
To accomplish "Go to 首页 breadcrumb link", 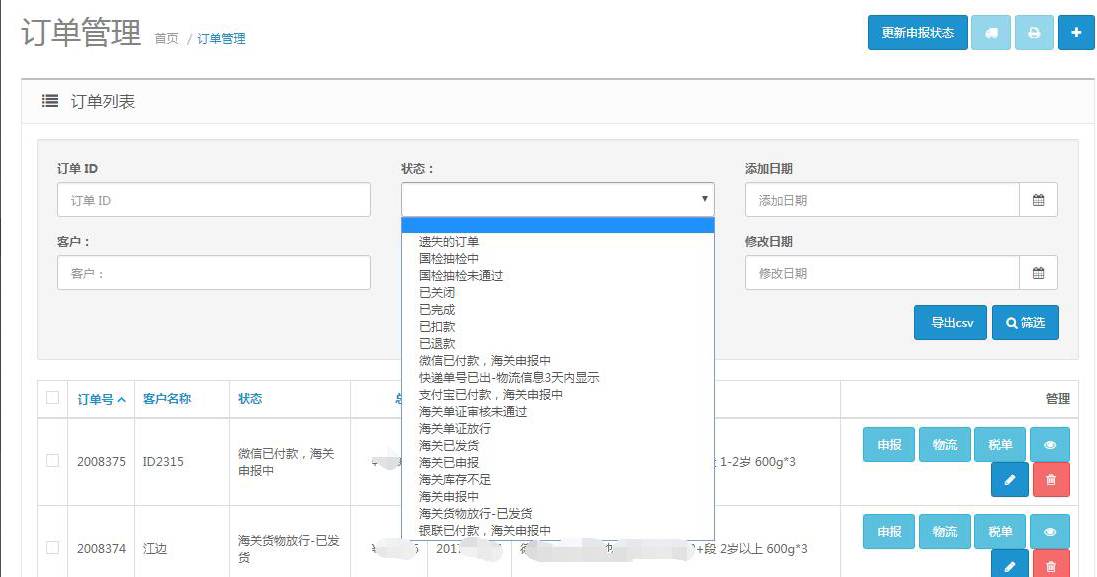I will pos(167,38).
